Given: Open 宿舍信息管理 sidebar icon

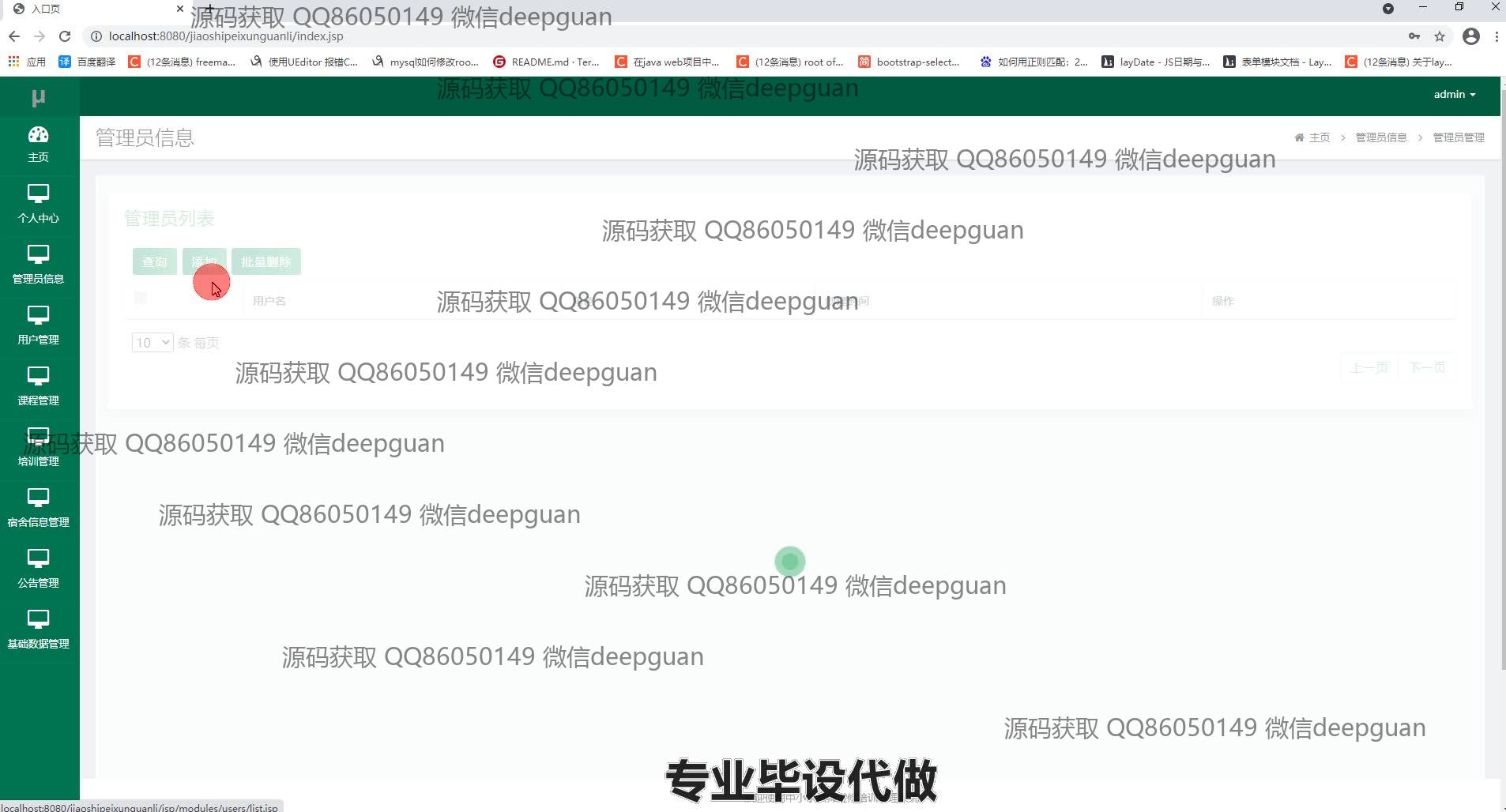Looking at the screenshot, I should pyautogui.click(x=38, y=508).
